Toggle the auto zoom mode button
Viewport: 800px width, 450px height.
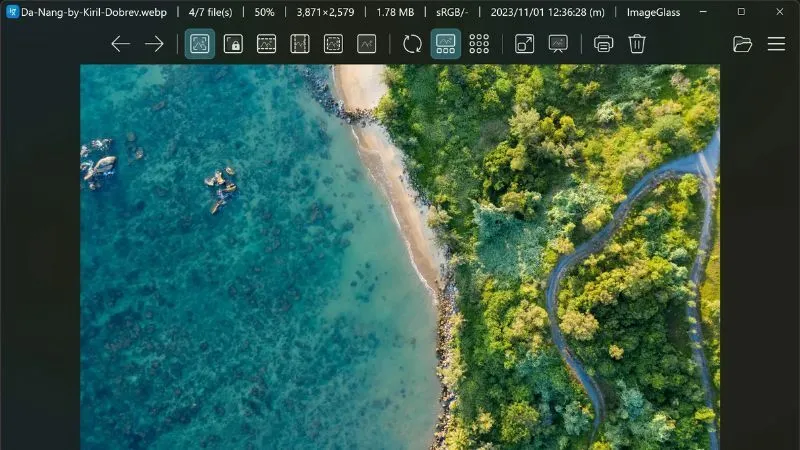(200, 44)
